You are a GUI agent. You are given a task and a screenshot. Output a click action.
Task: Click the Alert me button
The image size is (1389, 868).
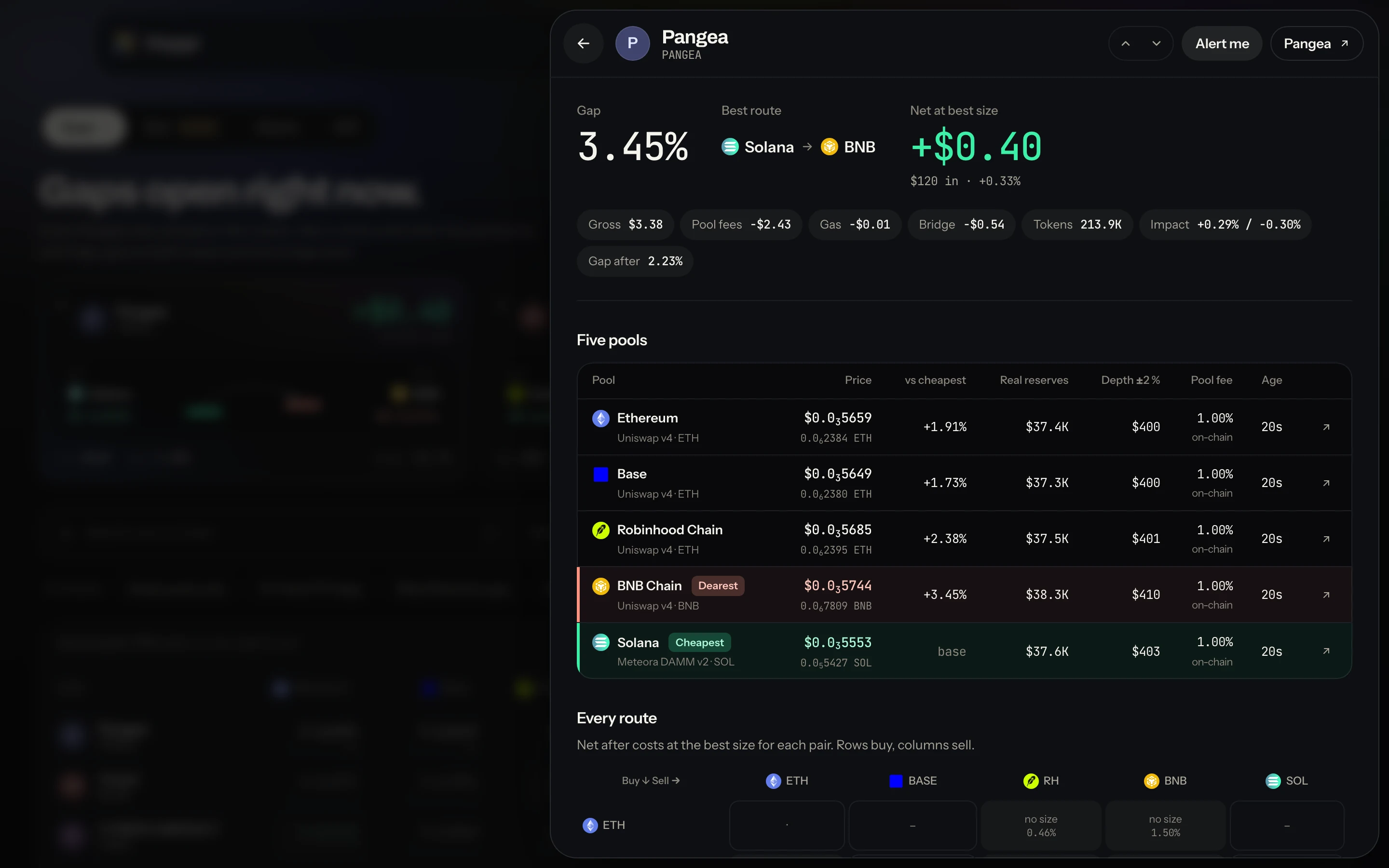click(x=1222, y=43)
